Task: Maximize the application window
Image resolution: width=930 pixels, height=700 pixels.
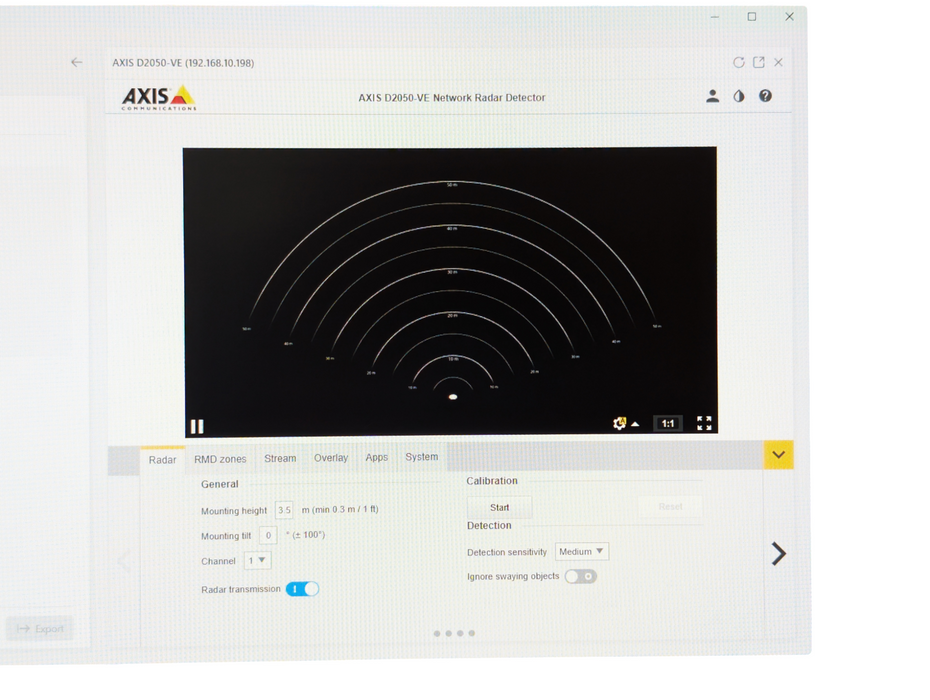Action: 751,17
